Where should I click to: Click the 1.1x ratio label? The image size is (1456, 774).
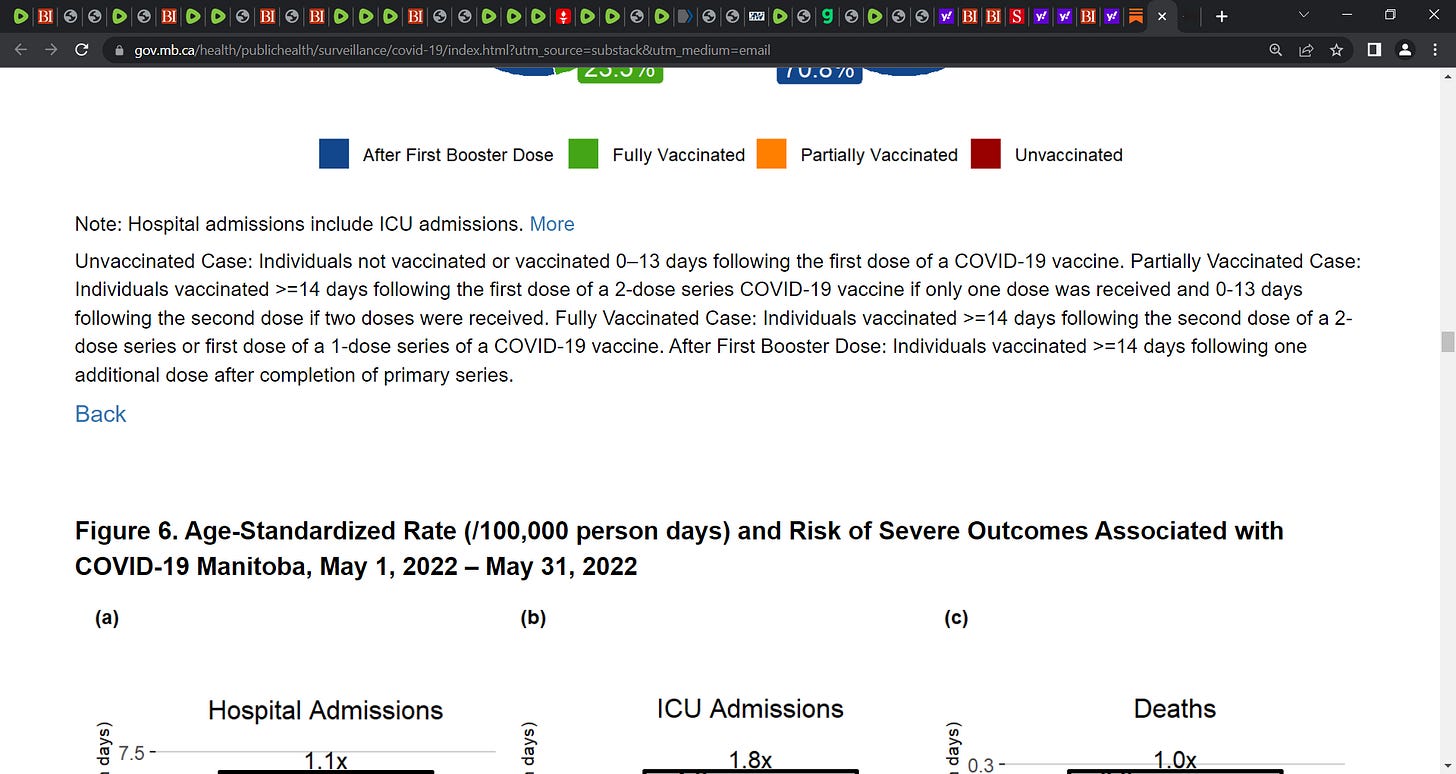326,761
